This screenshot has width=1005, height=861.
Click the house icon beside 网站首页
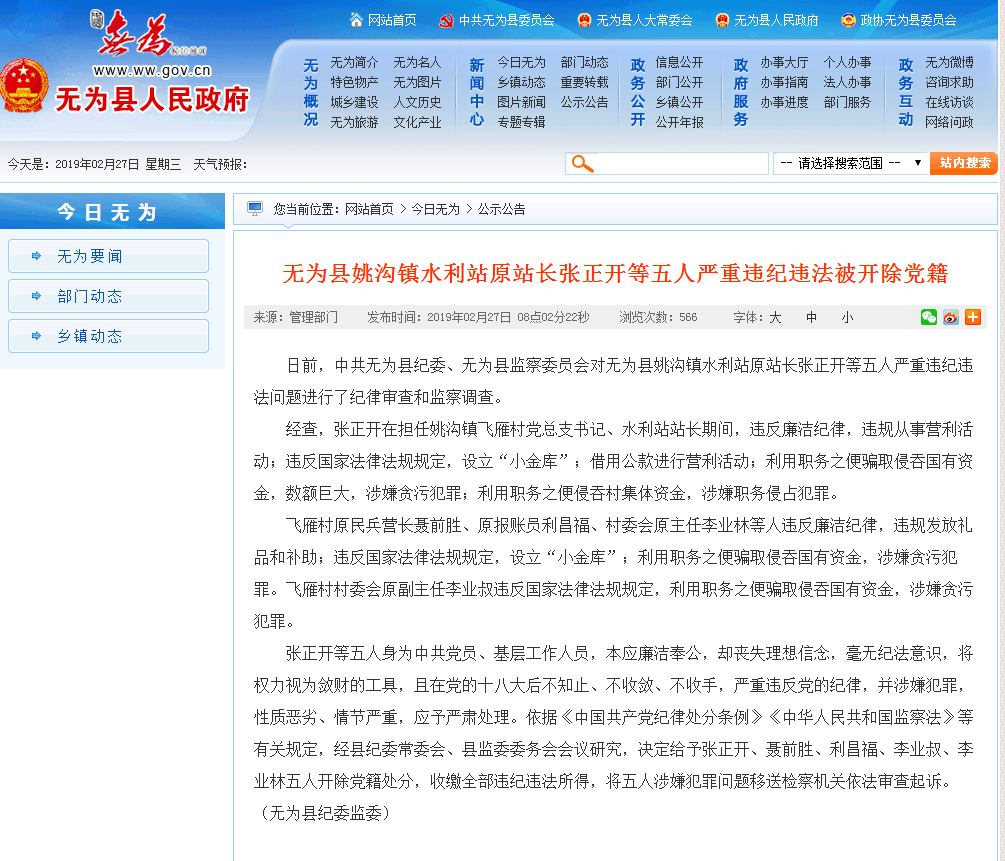tap(356, 20)
